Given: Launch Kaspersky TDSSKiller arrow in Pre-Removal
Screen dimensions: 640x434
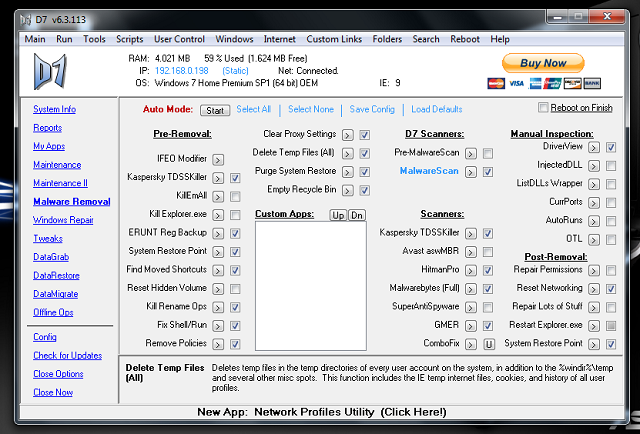Looking at the screenshot, I should pyautogui.click(x=218, y=178).
